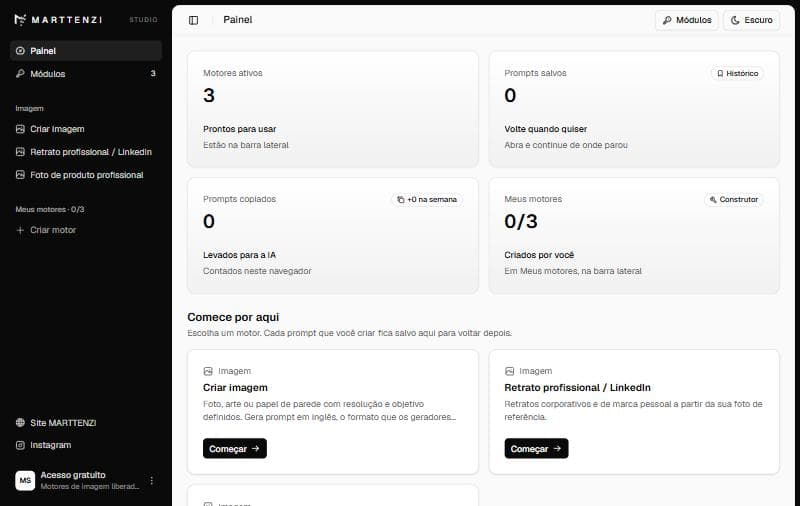800x506 pixels.
Task: Click the arrow icon in Criar imagem Começar
Action: coord(256,448)
